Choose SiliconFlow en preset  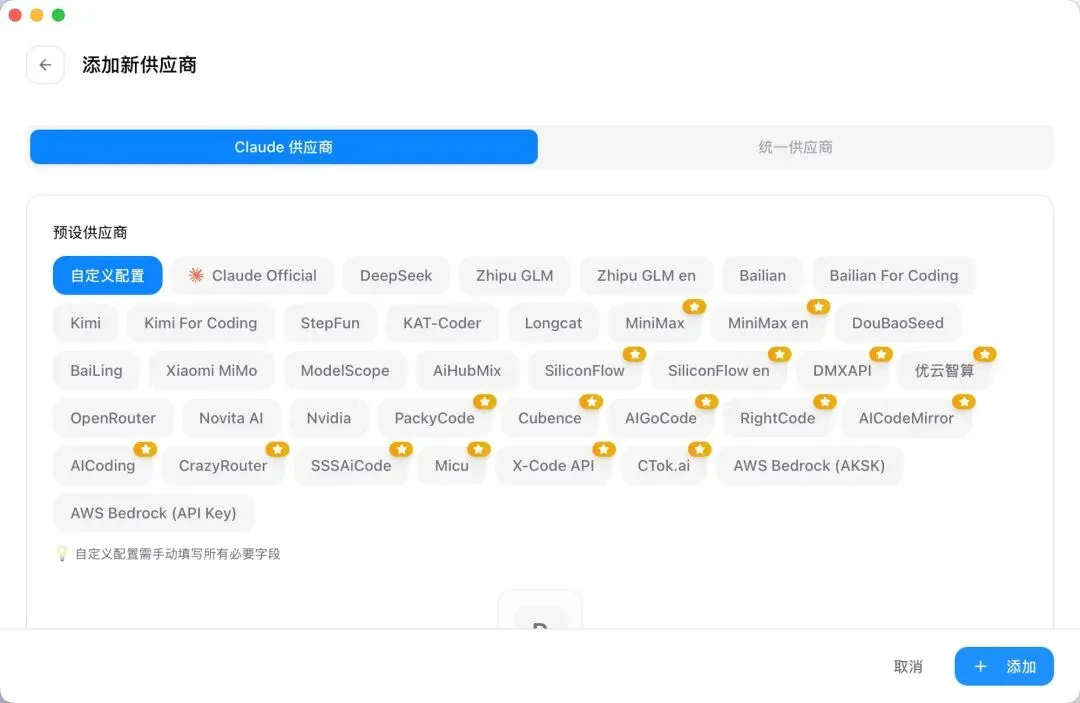click(x=718, y=370)
